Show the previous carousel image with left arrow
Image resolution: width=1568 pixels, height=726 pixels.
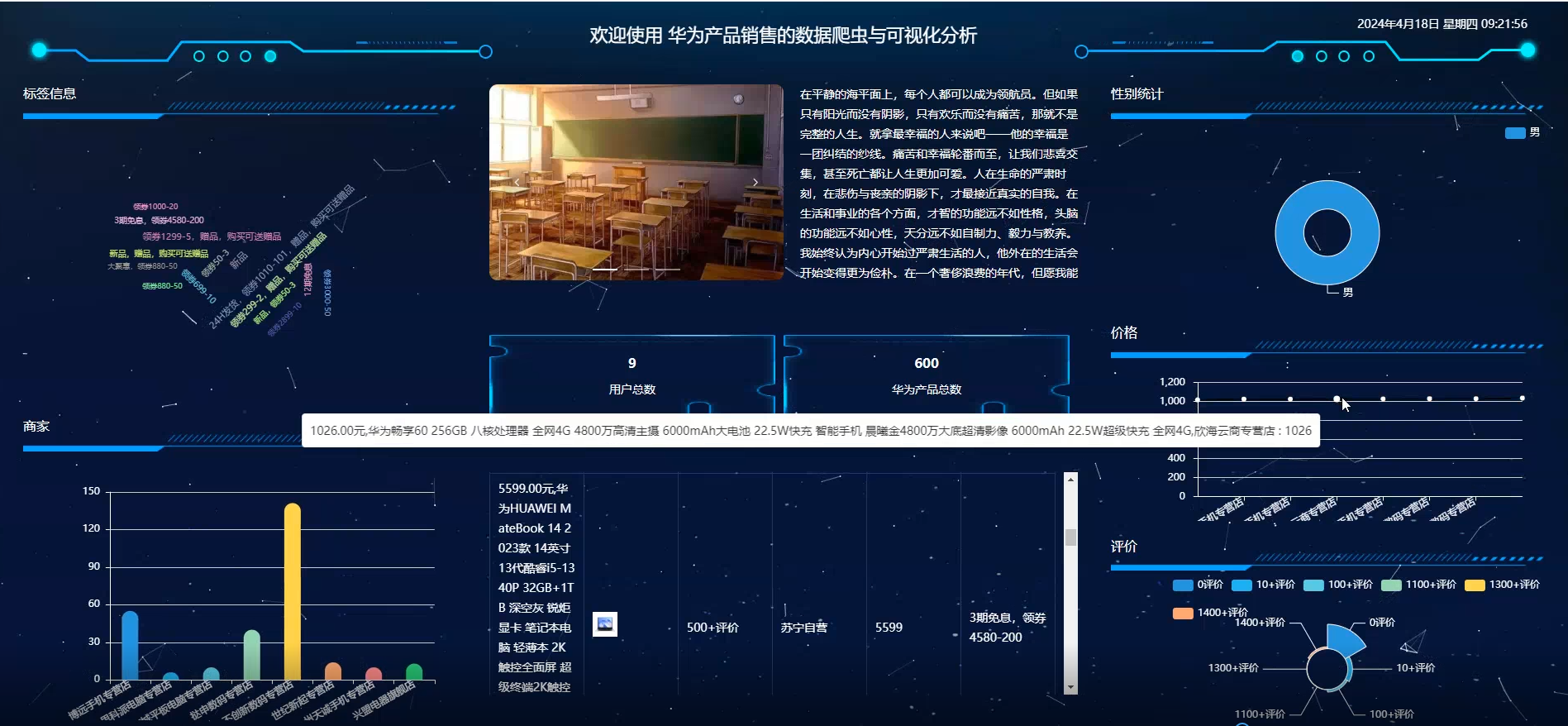[x=517, y=182]
